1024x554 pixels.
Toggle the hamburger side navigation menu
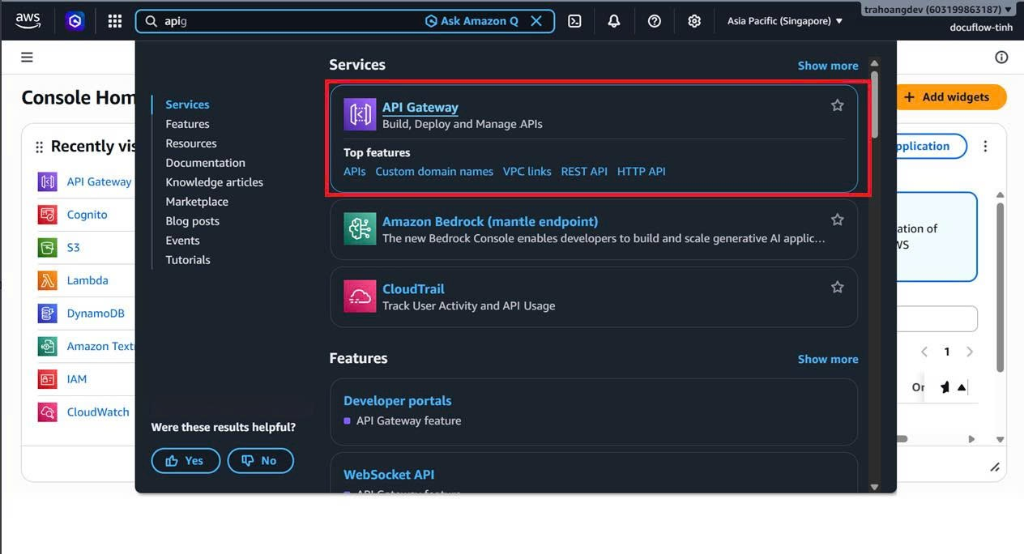pos(27,57)
